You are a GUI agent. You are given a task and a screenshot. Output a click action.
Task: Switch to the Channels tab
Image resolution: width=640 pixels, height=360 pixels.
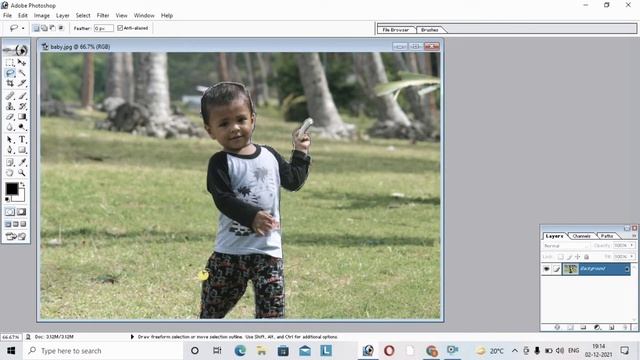pos(581,236)
